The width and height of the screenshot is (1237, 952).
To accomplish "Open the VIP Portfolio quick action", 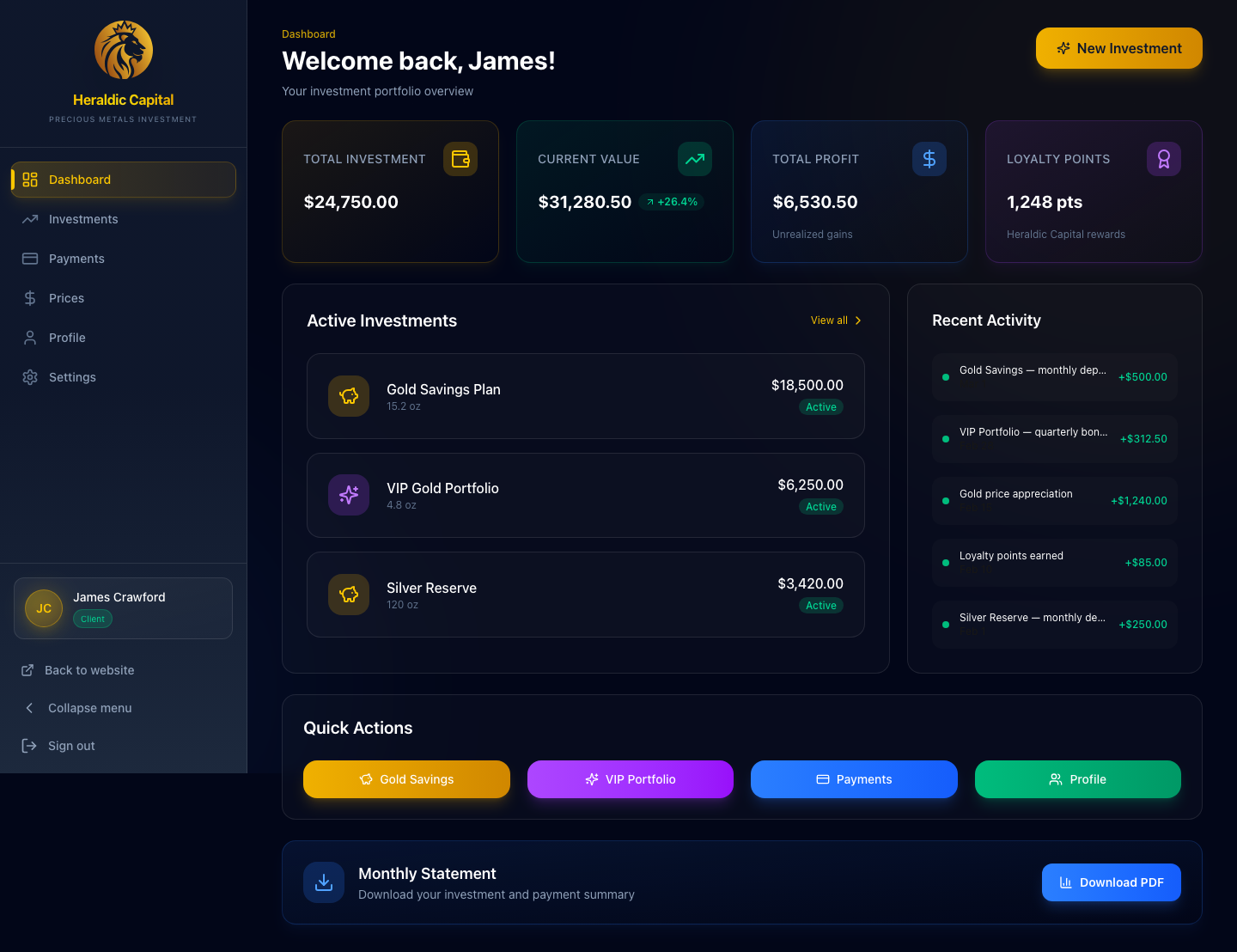I will click(x=630, y=779).
